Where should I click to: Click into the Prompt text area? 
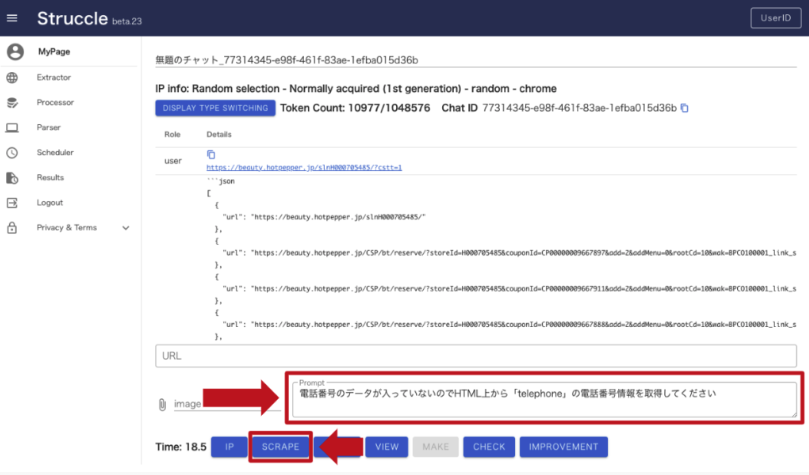point(544,400)
